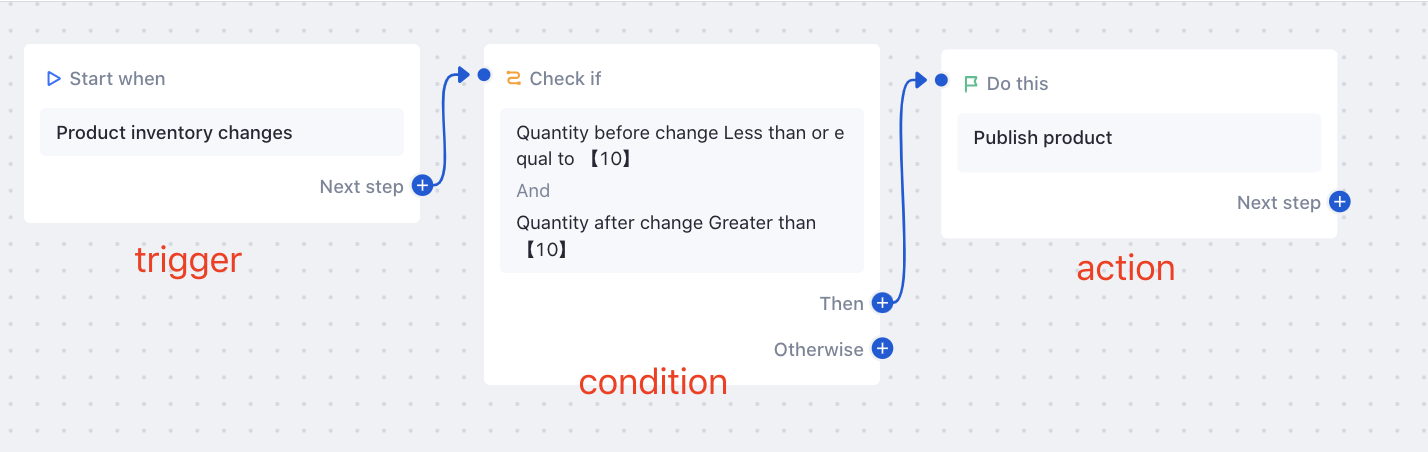Click the Otherwise branch label
Screen dimensions: 1428x452
coord(818,349)
